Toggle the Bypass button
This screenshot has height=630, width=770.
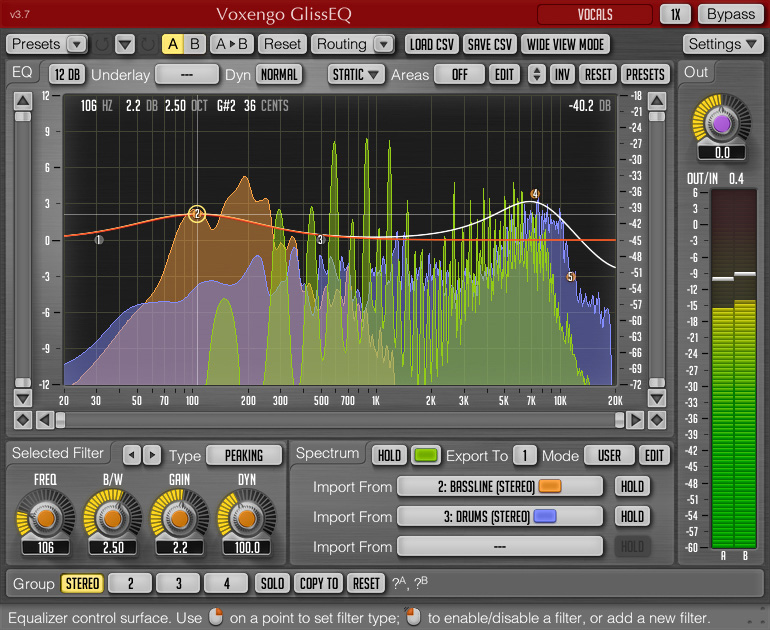(731, 15)
